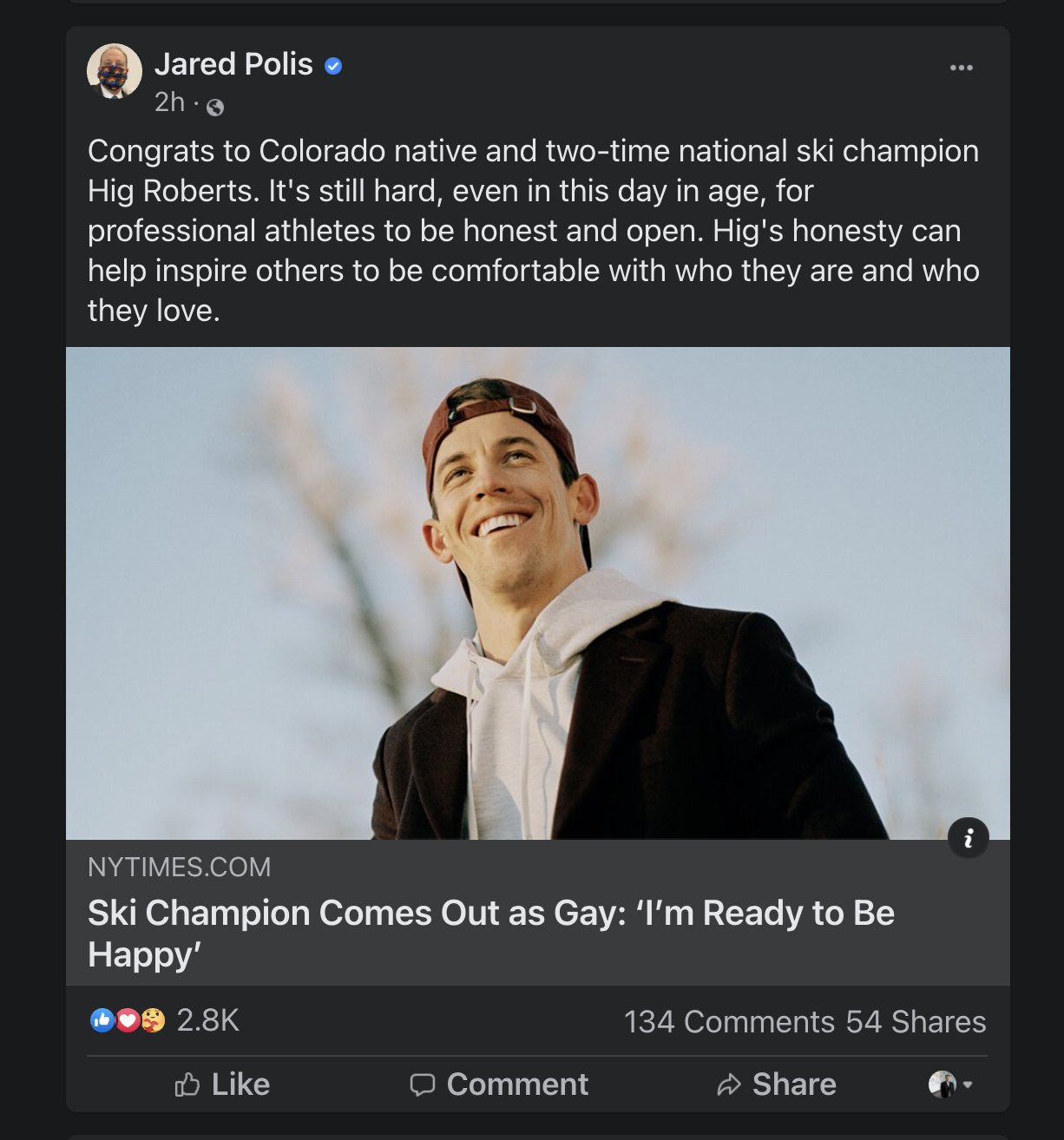This screenshot has height=1140, width=1064.
Task: Toggle Like on the post
Action: 223,1084
